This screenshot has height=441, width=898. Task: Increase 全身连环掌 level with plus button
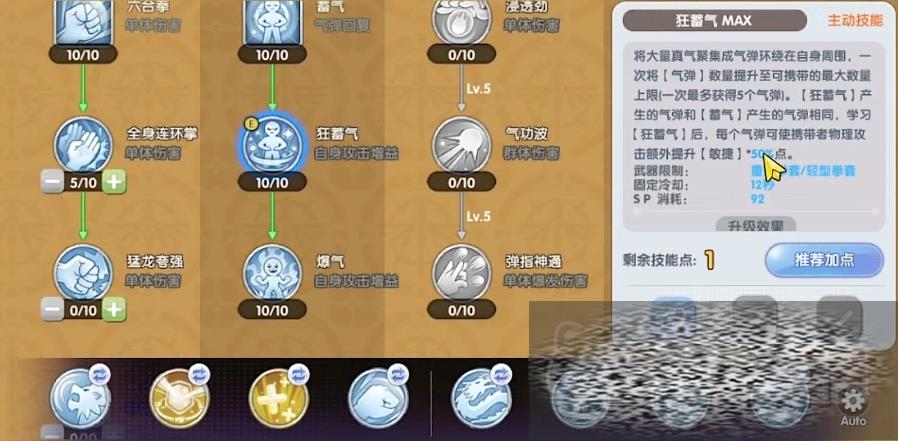pyautogui.click(x=115, y=183)
